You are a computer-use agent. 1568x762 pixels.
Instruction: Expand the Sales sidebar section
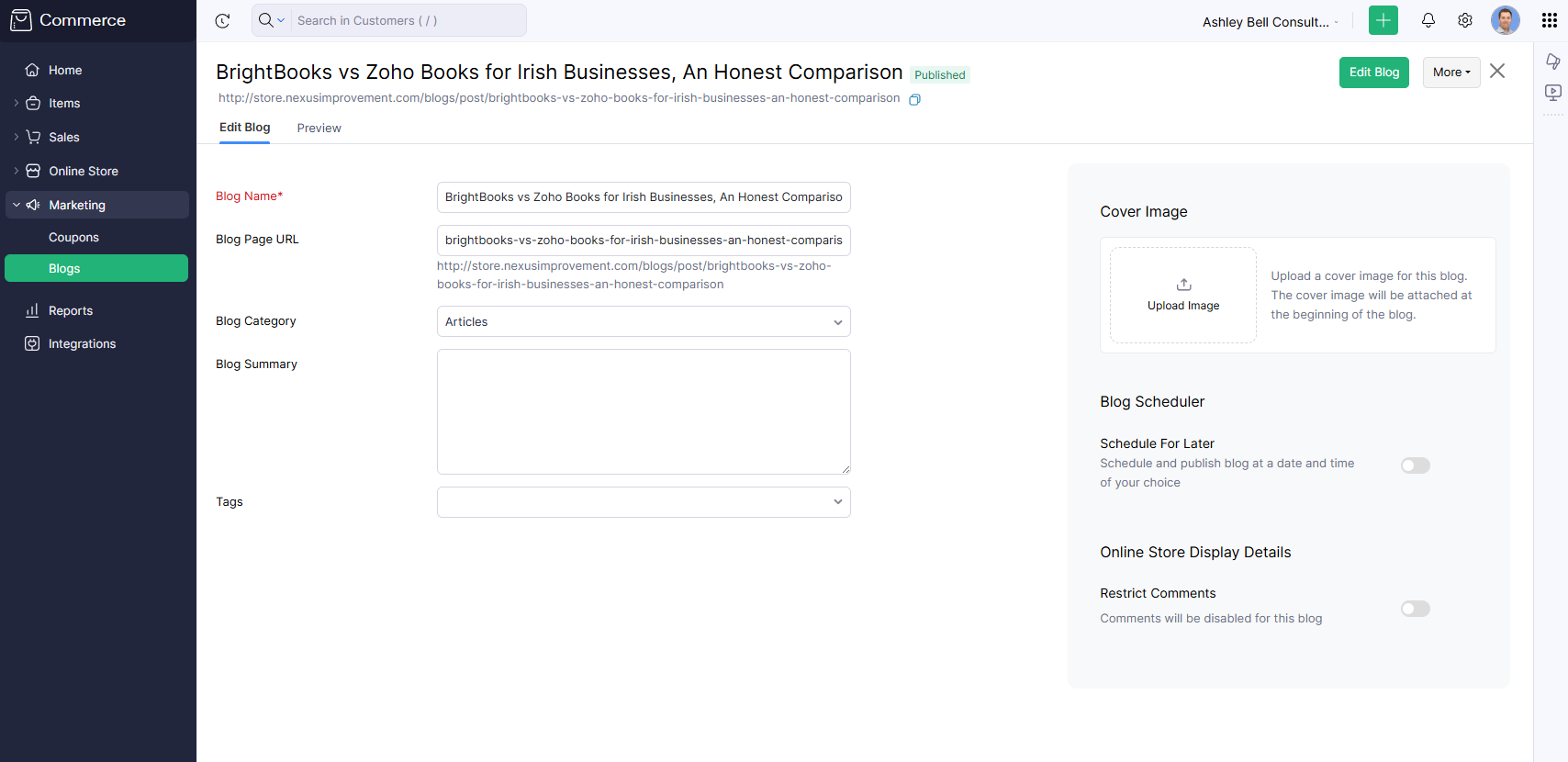(x=63, y=137)
